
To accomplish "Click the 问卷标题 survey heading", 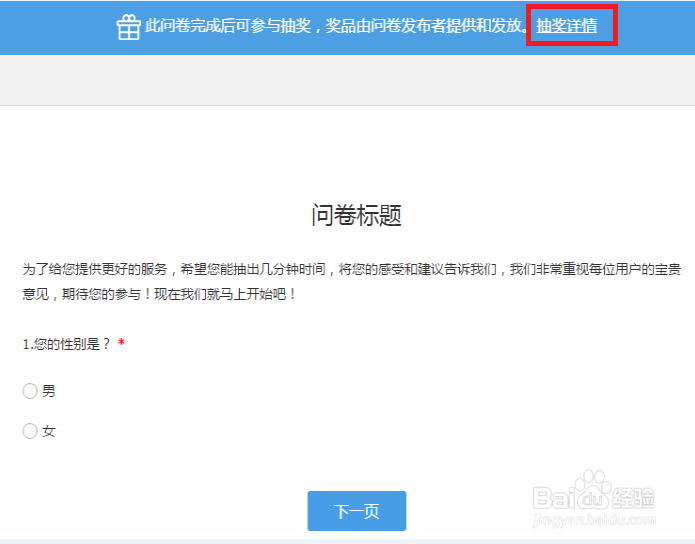I will point(356,215).
